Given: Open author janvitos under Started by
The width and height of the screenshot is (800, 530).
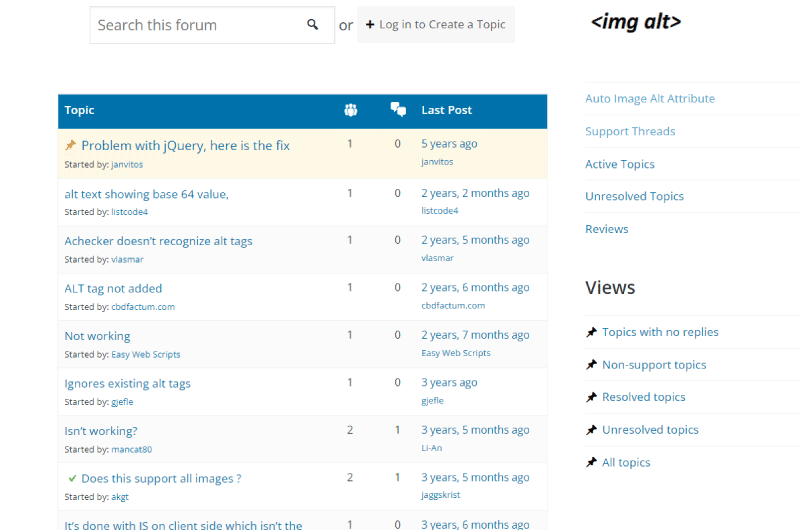Looking at the screenshot, I should [x=127, y=164].
